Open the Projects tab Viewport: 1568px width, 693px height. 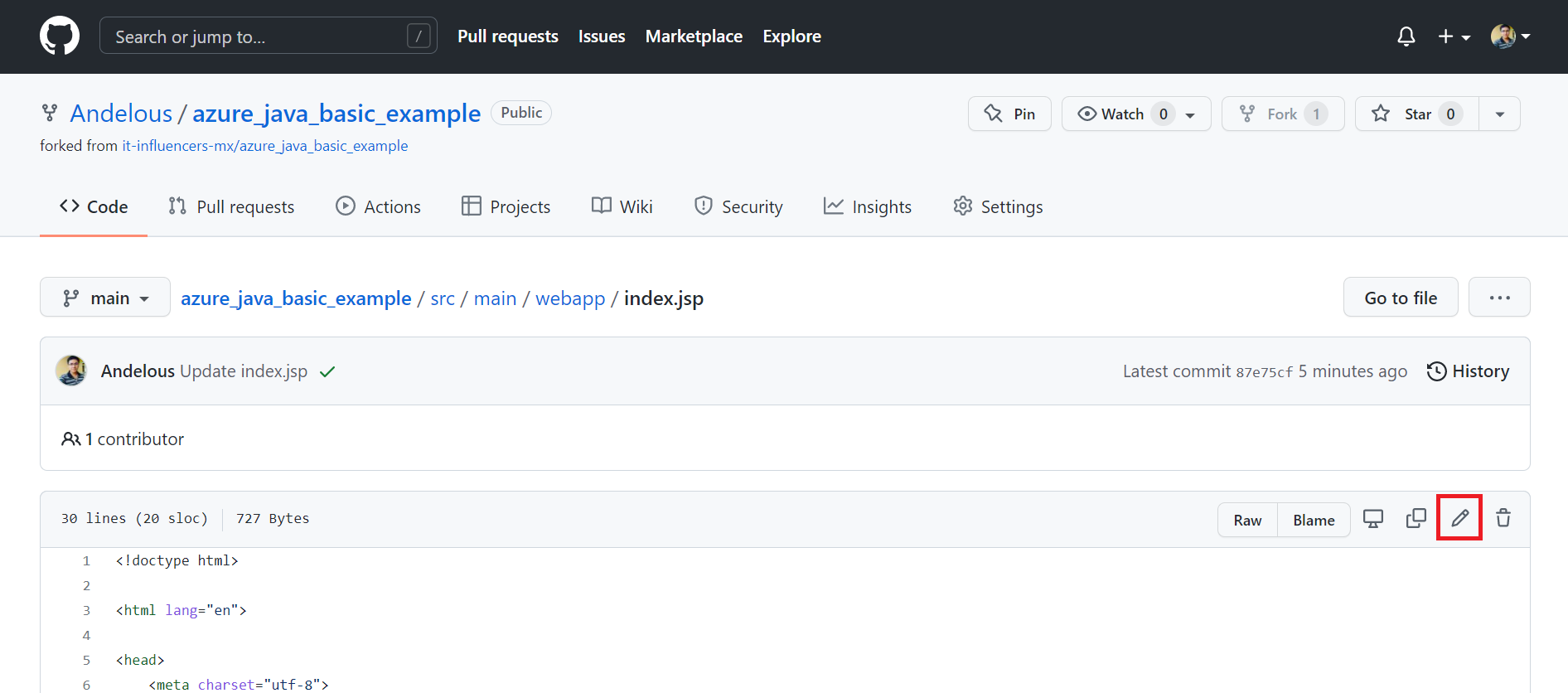506,206
